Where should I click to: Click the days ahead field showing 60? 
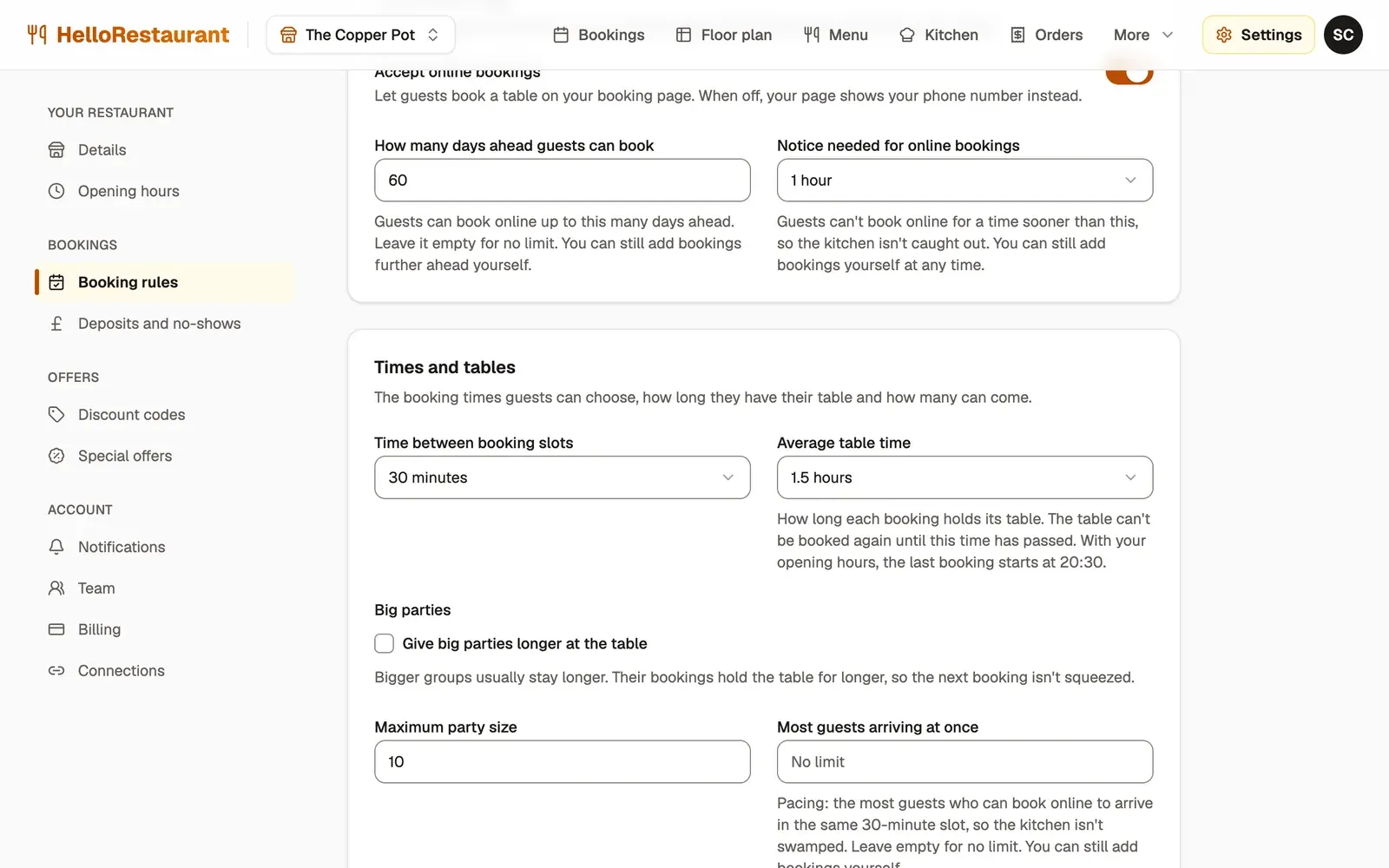click(562, 181)
